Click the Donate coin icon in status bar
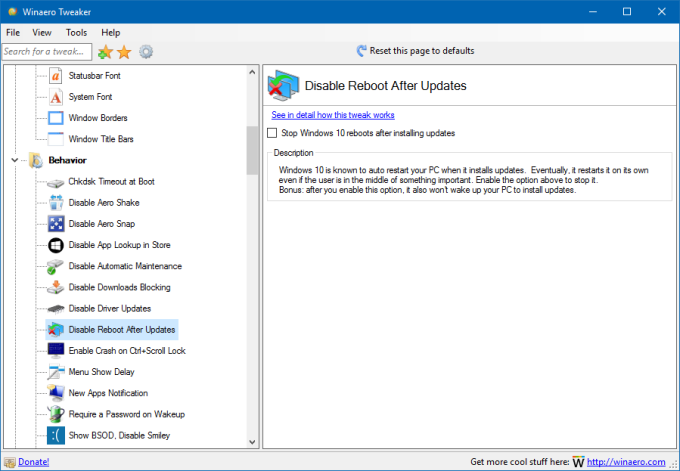 (x=10, y=462)
